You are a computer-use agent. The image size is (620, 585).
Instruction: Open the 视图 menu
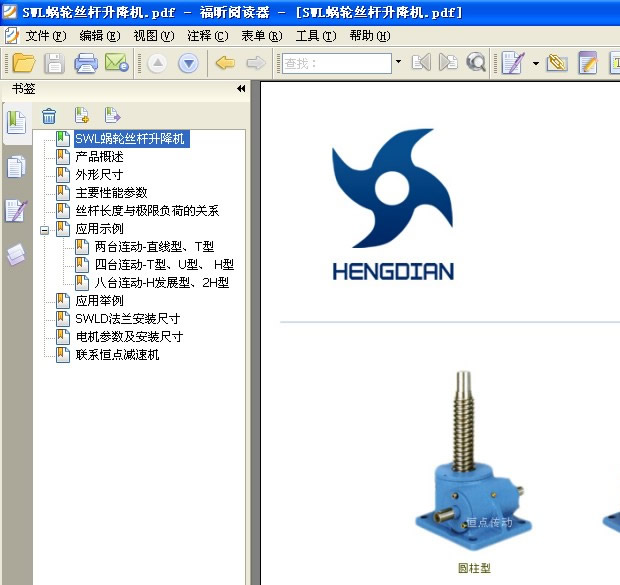[x=153, y=35]
